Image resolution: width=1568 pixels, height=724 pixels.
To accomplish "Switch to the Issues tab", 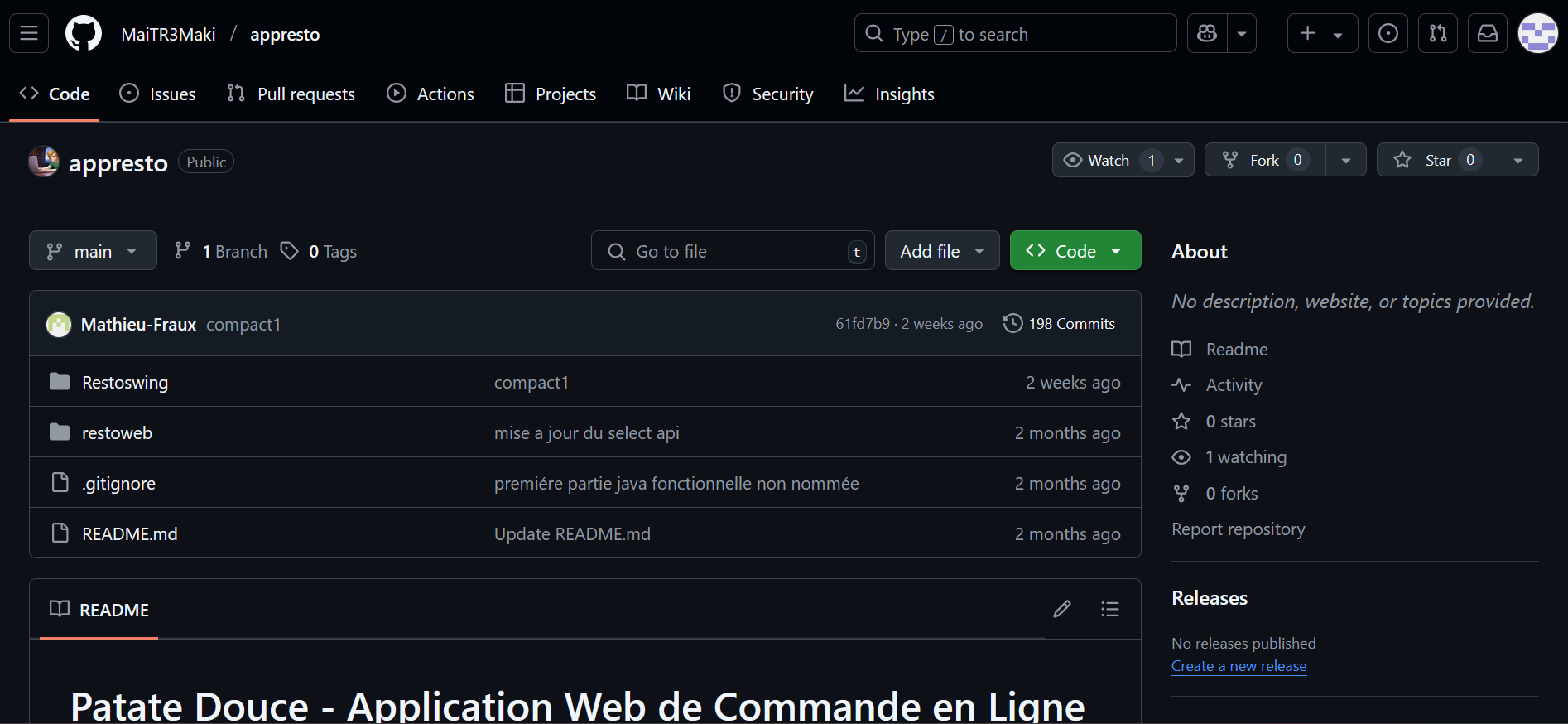I will (157, 94).
